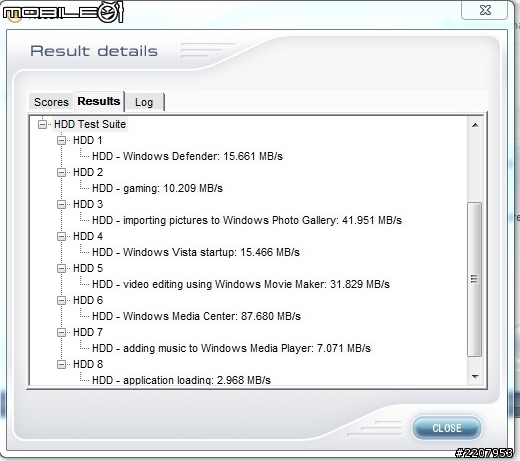Screen dimensions: 520x461
Task: Select 'HDD - gaming: 10.209 MB/s' row
Action: click(x=157, y=188)
